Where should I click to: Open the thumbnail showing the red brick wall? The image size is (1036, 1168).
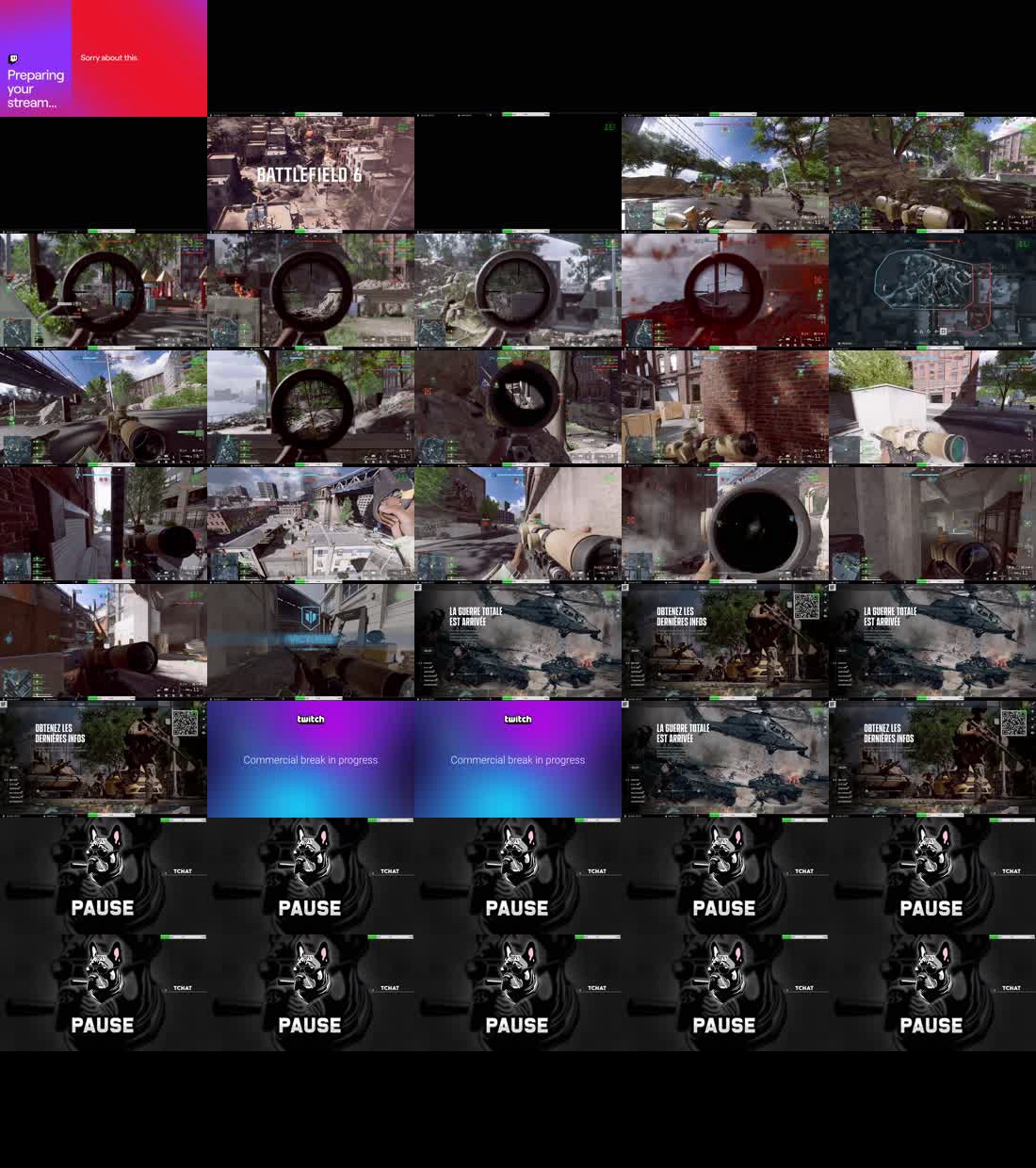click(x=725, y=408)
